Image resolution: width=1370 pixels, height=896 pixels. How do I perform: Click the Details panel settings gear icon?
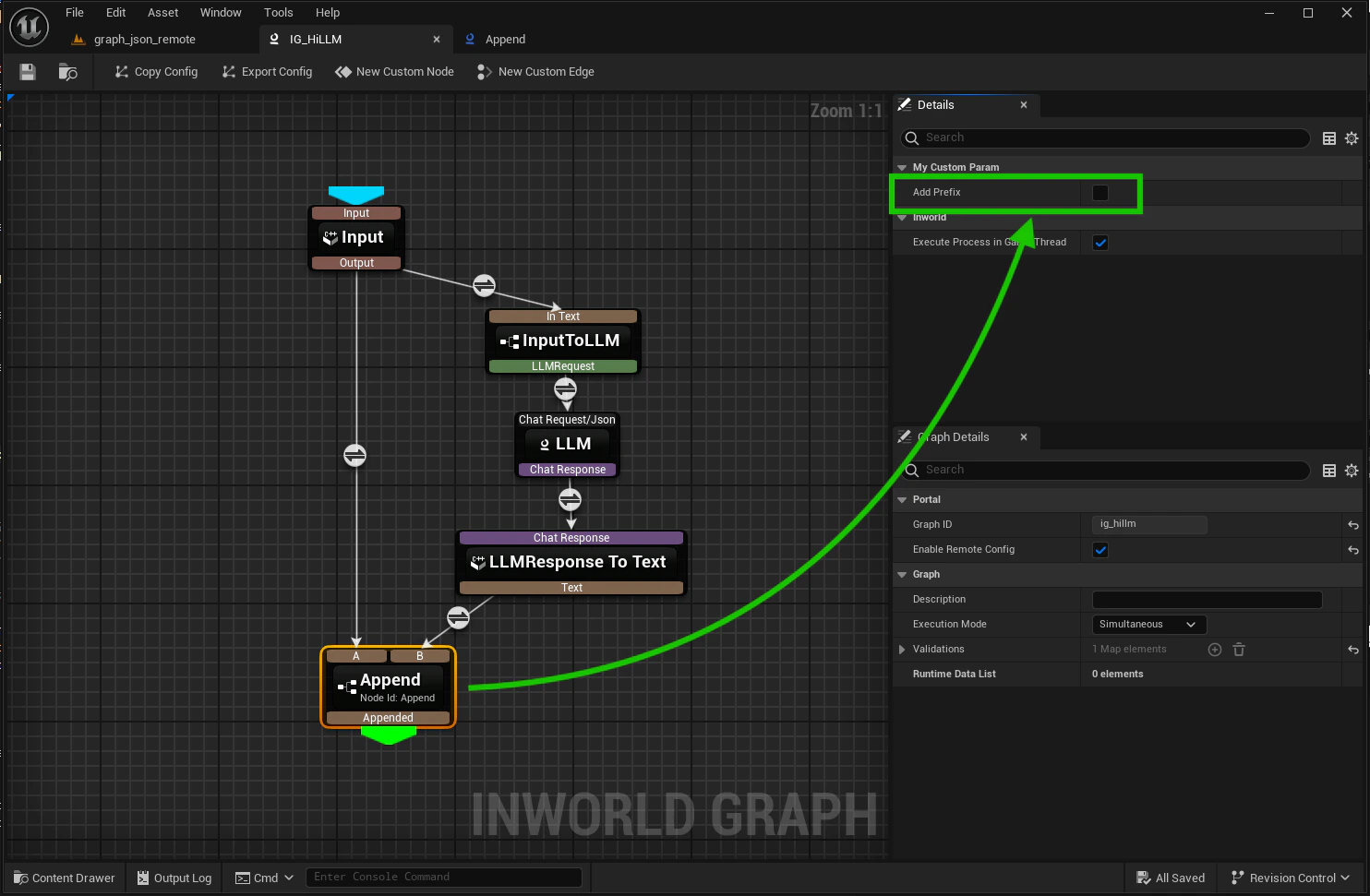pos(1352,138)
